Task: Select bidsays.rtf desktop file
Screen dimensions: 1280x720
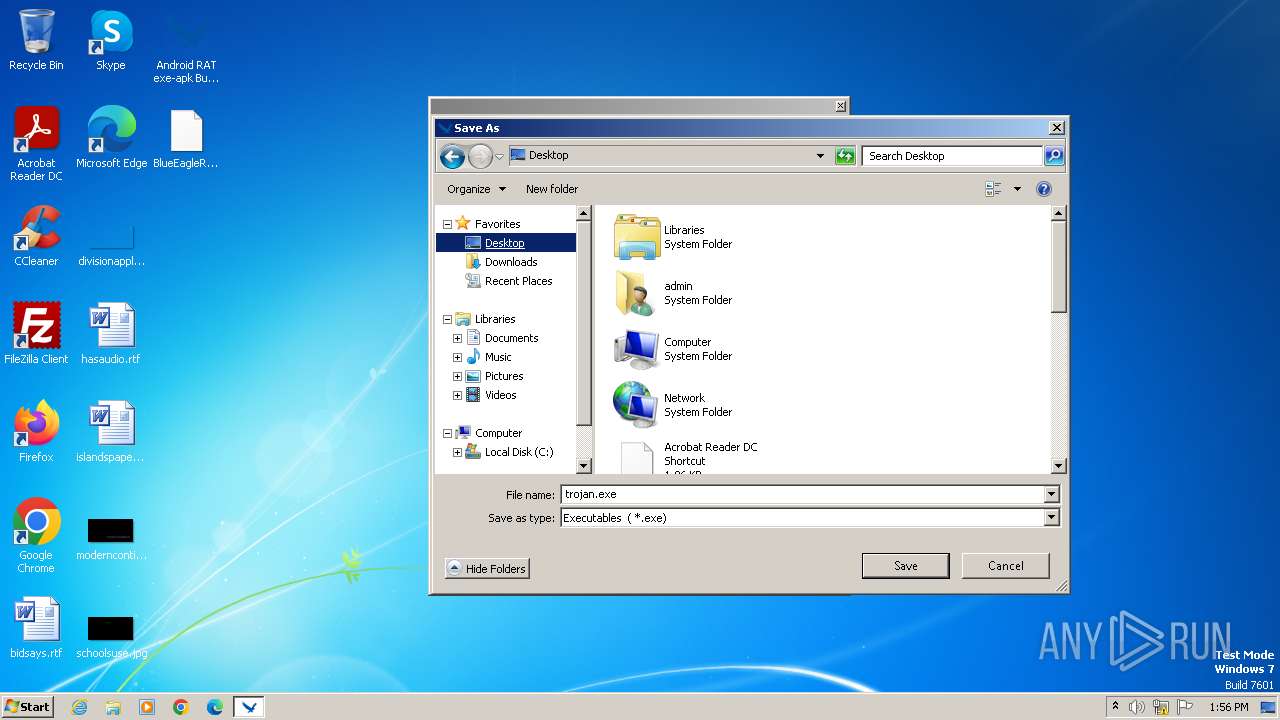Action: tap(36, 628)
